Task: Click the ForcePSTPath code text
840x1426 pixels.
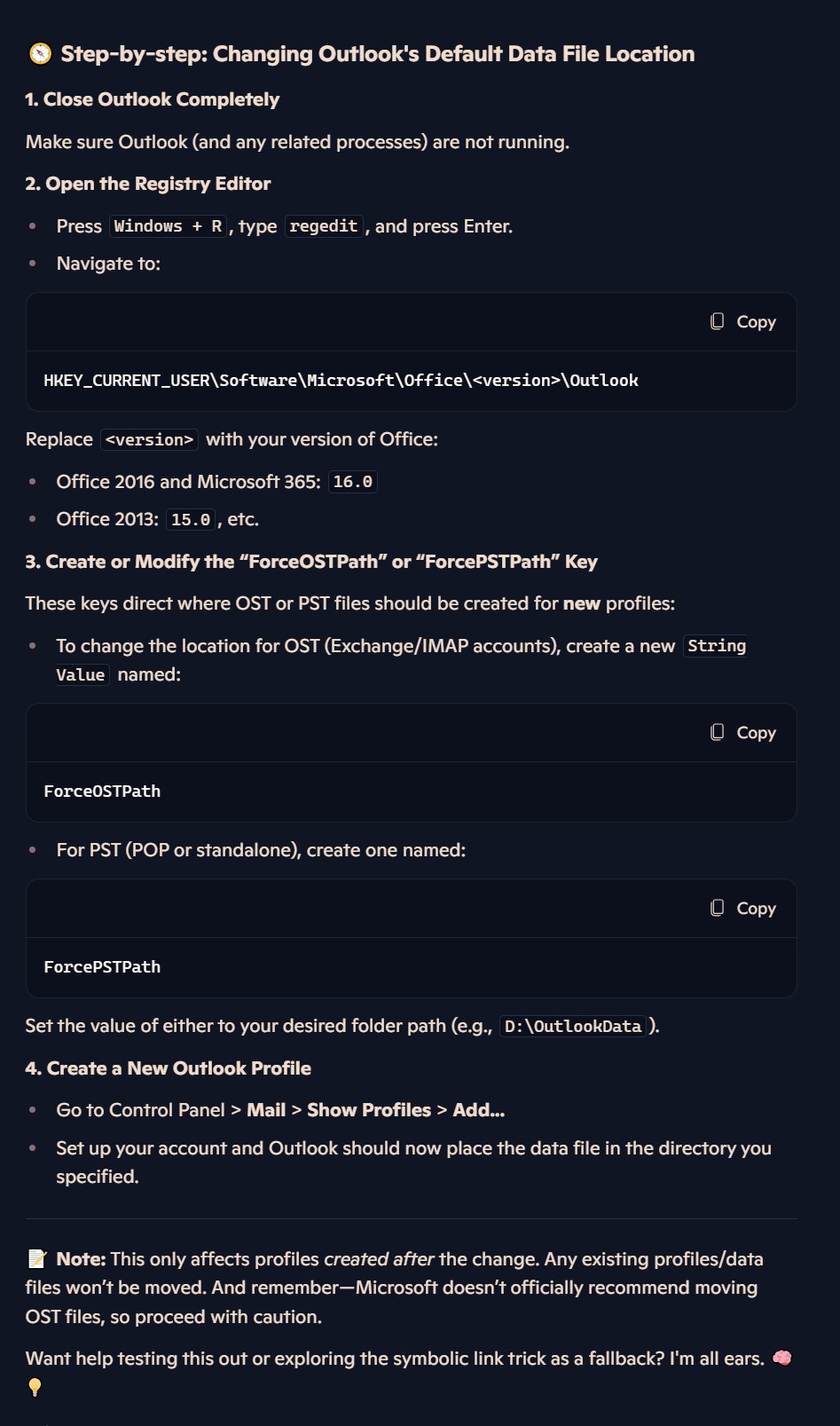Action: [102, 967]
